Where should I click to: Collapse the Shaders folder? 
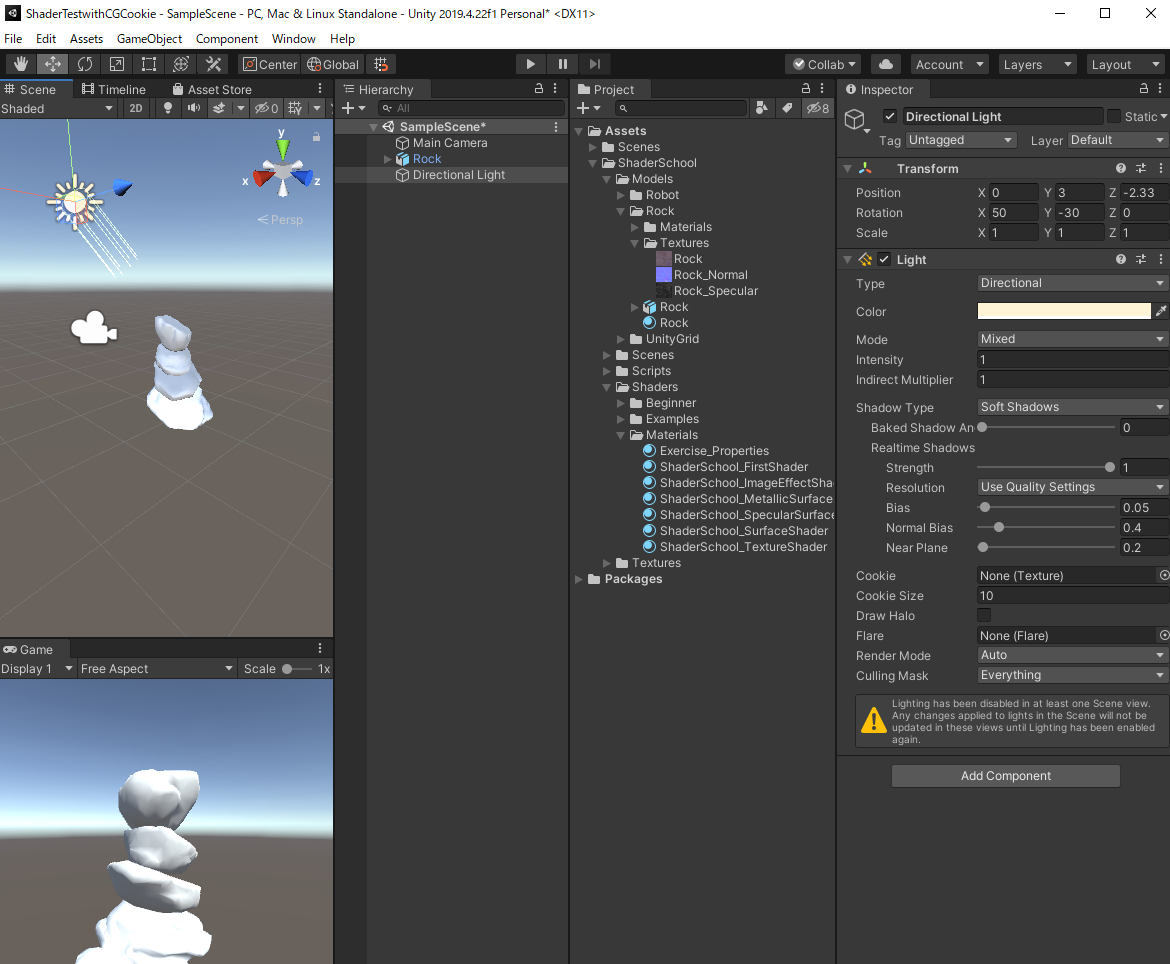click(607, 386)
